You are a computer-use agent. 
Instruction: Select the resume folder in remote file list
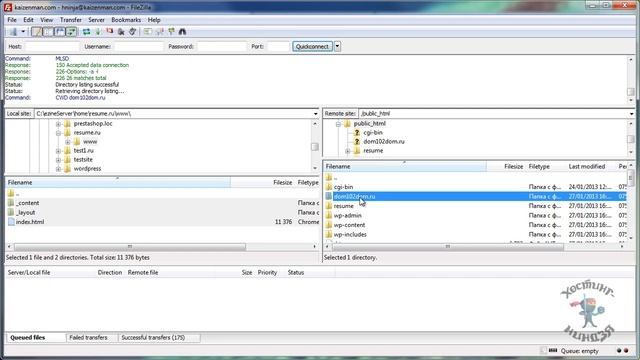point(344,206)
